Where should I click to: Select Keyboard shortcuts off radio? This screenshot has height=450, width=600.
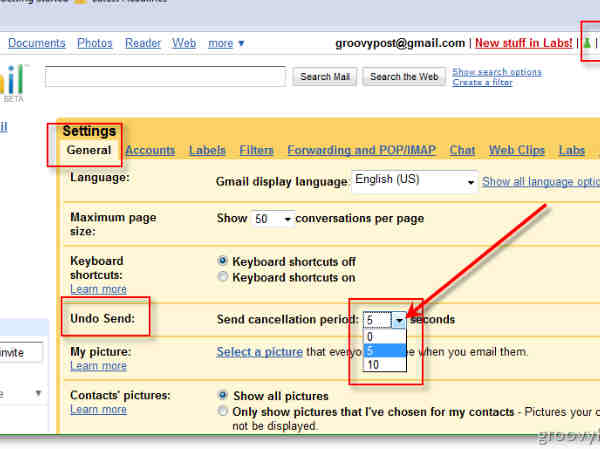(x=222, y=261)
